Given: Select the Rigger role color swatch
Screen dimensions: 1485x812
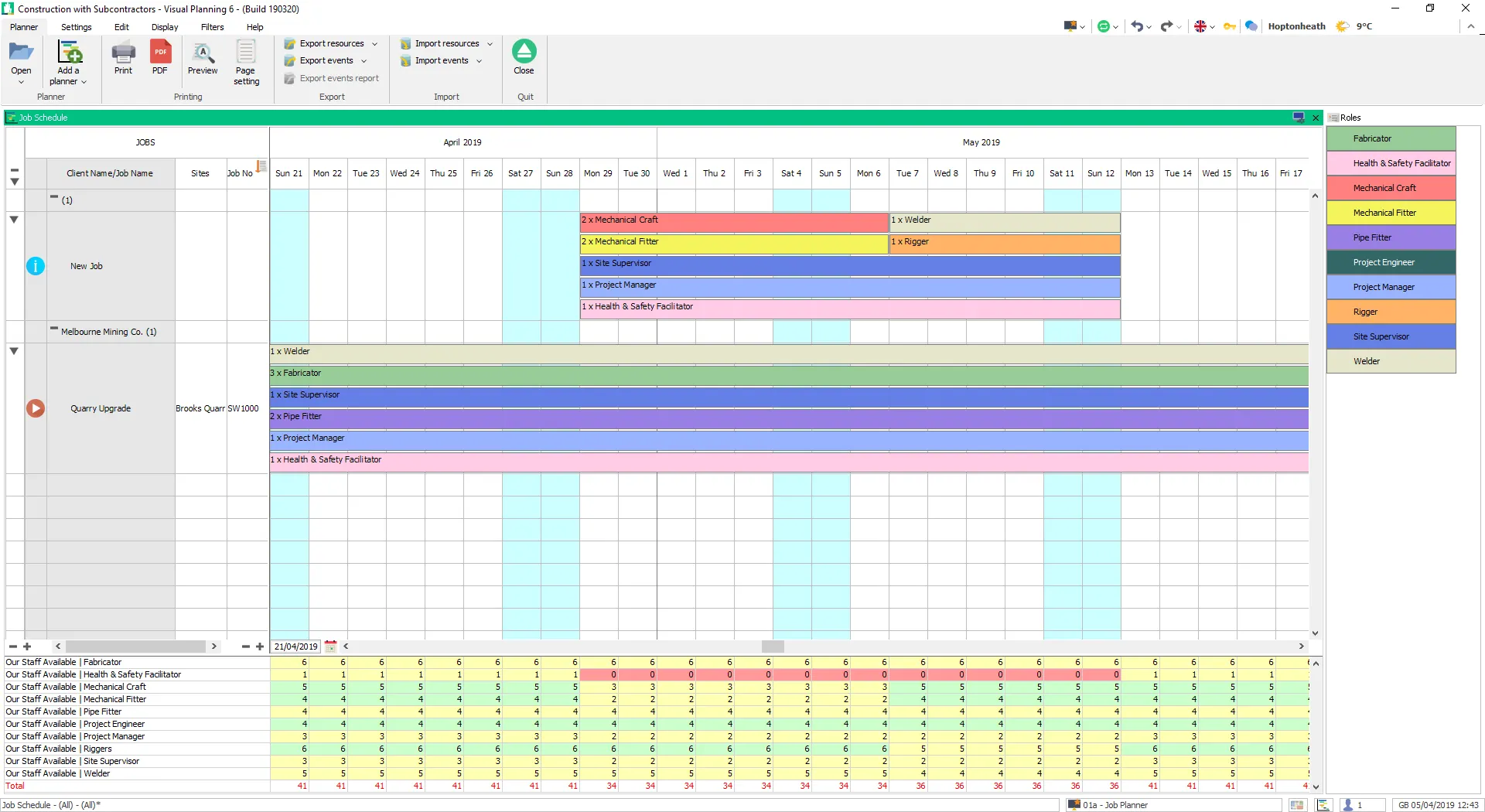Looking at the screenshot, I should pyautogui.click(x=1391, y=312).
